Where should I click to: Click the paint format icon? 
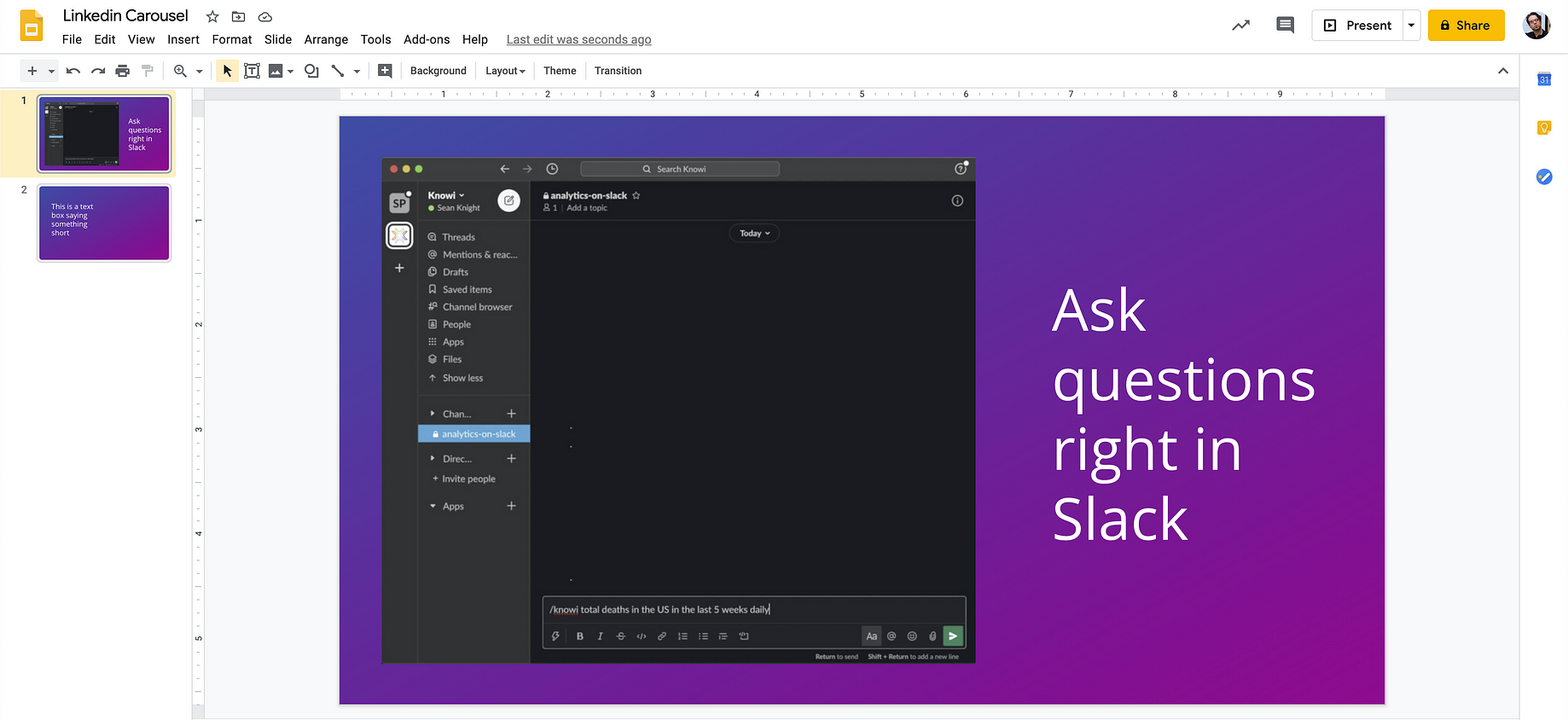(148, 71)
